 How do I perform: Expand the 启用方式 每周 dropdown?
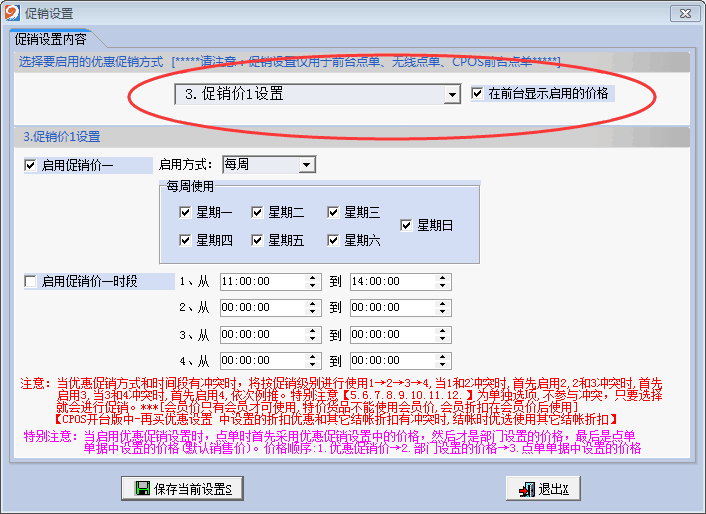(x=307, y=164)
